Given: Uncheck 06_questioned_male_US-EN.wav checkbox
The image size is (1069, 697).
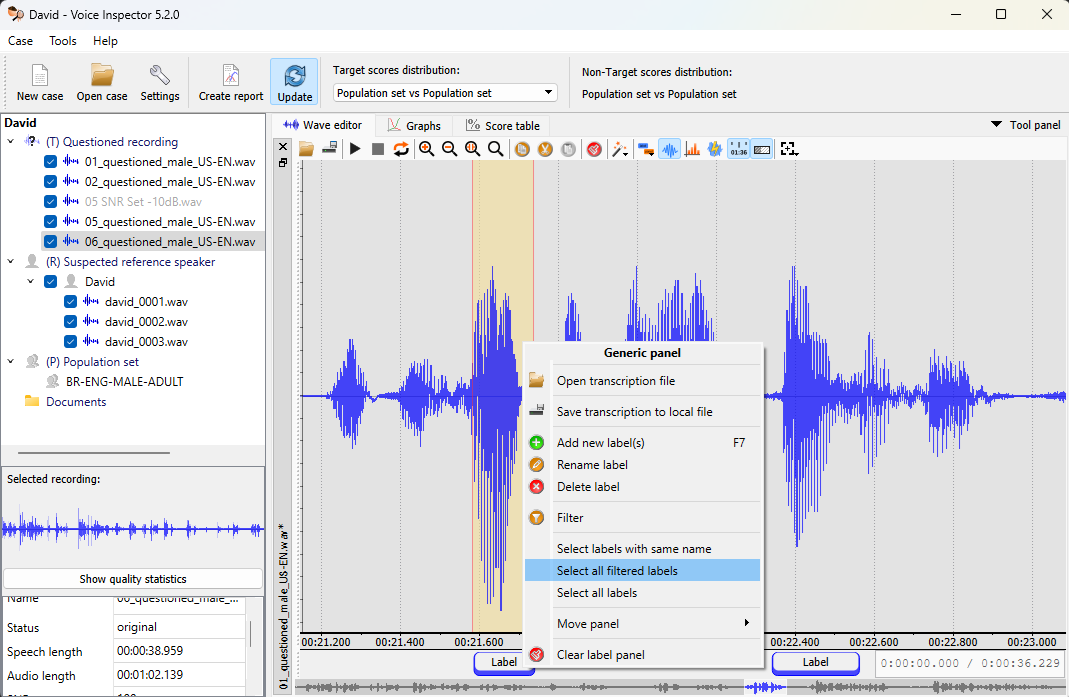Looking at the screenshot, I should [50, 241].
